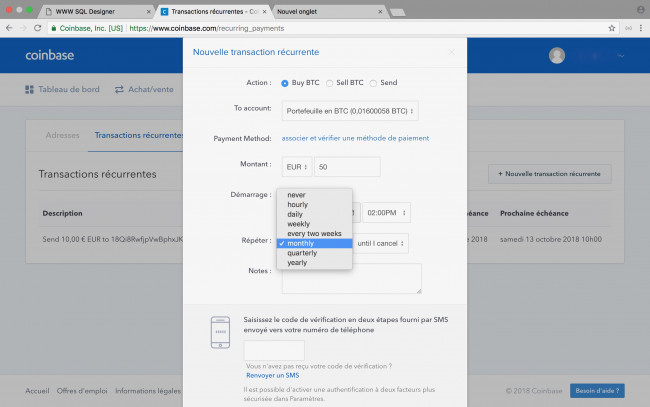The image size is (650, 407).
Task: Open Informations légales footer link
Action: pyautogui.click(x=148, y=391)
